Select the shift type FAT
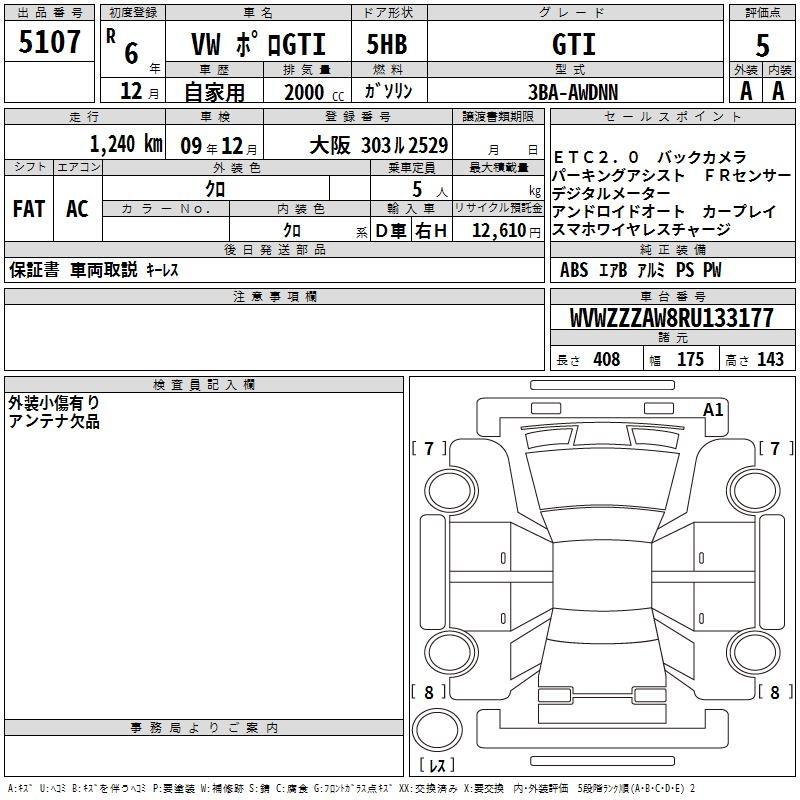 click(x=29, y=209)
